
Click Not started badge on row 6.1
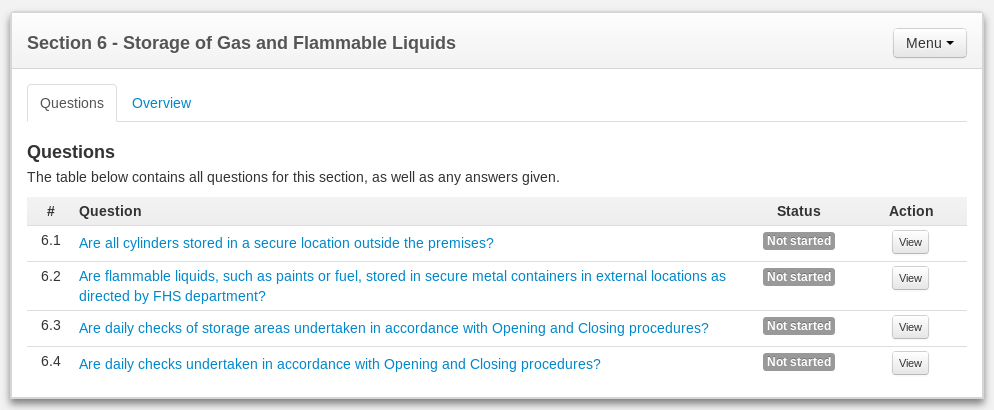(x=798, y=241)
